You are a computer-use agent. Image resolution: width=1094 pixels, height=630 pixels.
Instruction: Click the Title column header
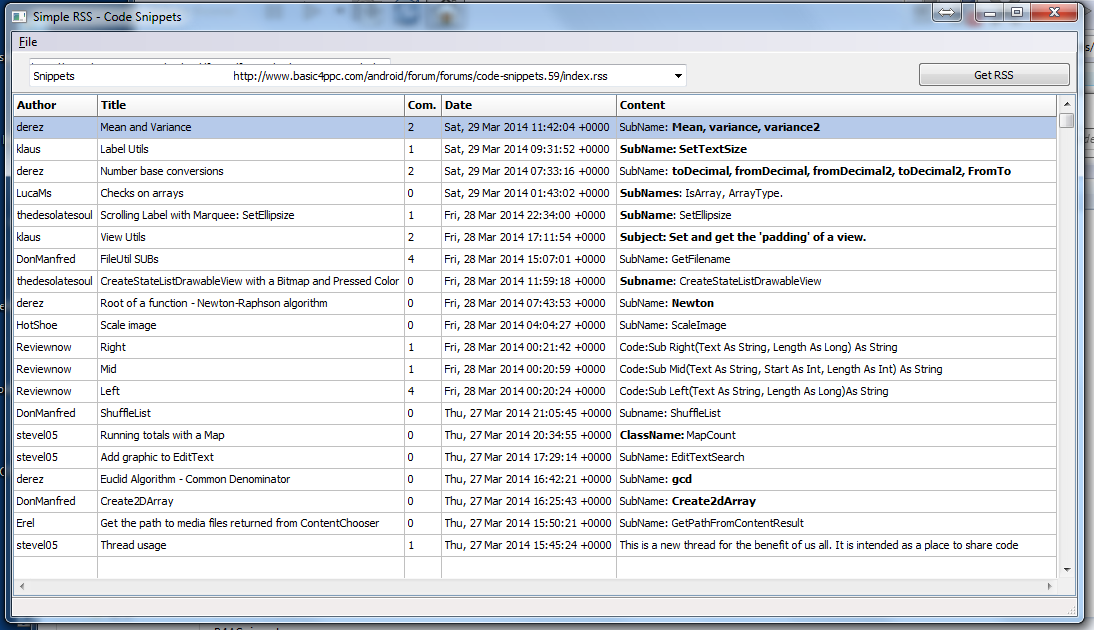click(x=250, y=105)
